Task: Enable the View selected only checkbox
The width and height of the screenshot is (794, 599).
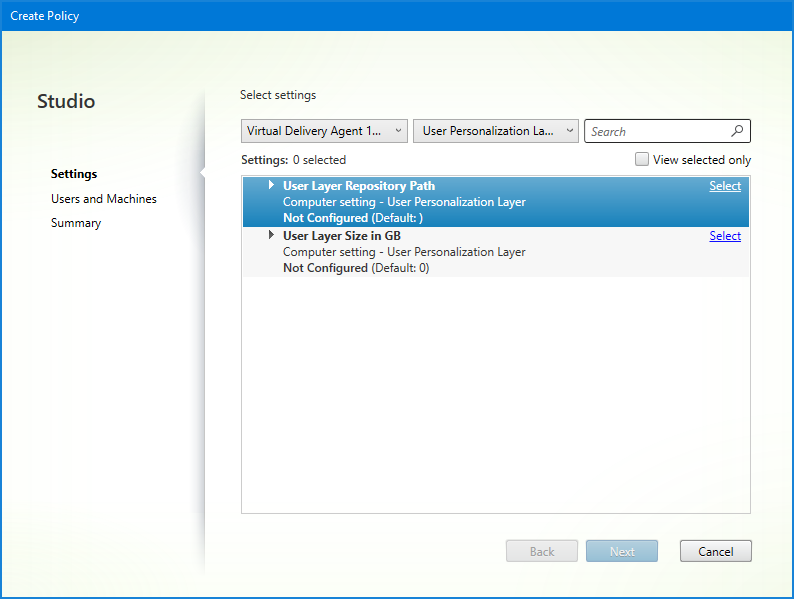Action: pos(642,160)
